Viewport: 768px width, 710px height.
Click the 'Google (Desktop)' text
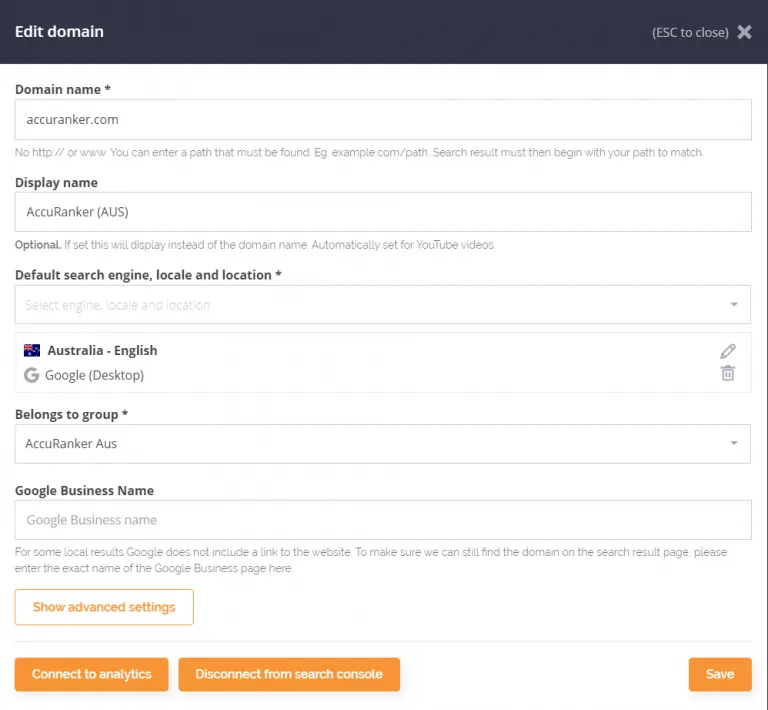coord(95,375)
